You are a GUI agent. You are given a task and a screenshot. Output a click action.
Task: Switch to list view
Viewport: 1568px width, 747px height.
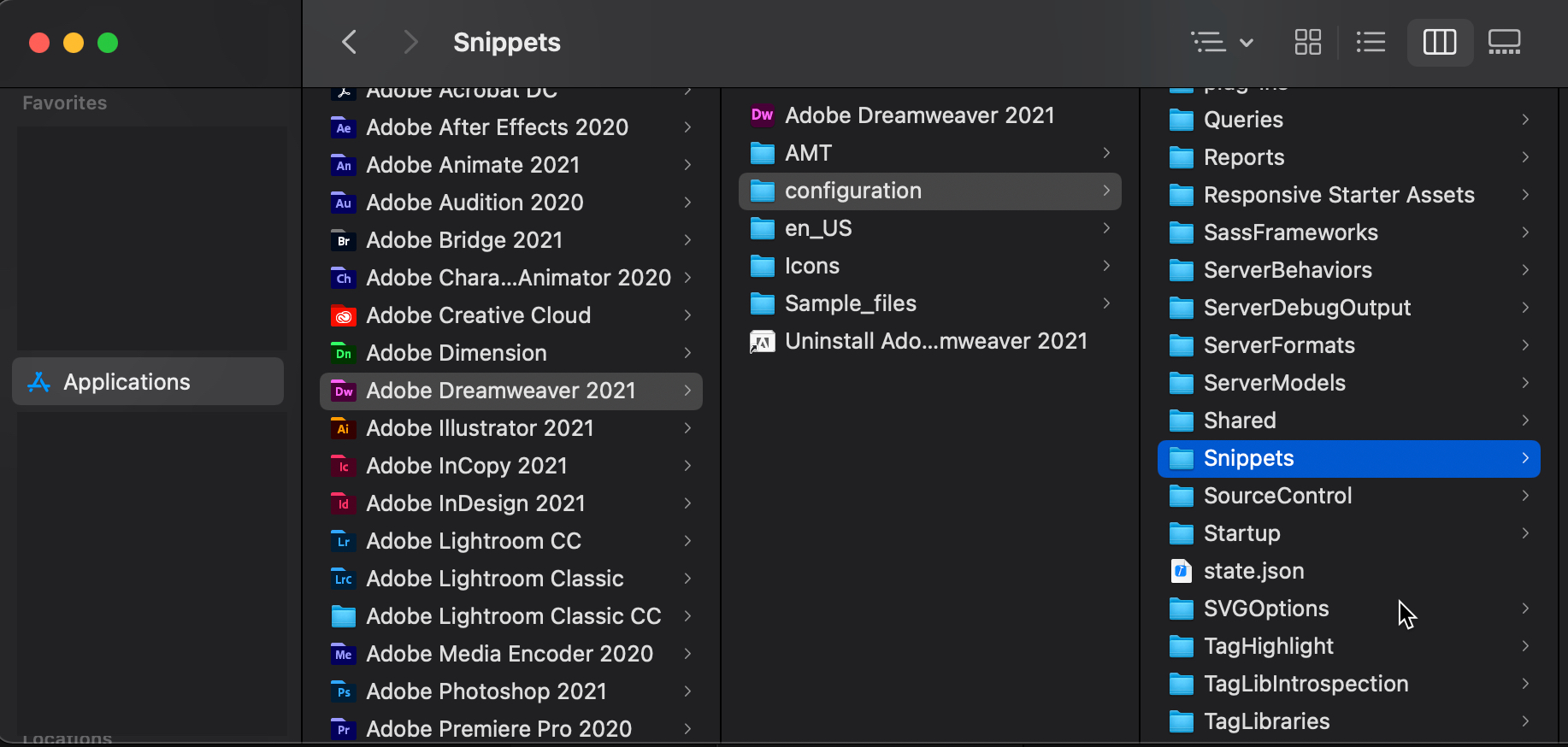(x=1371, y=42)
